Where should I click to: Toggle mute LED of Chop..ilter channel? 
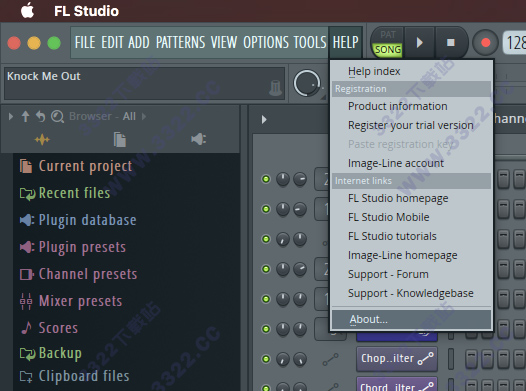(x=266, y=359)
